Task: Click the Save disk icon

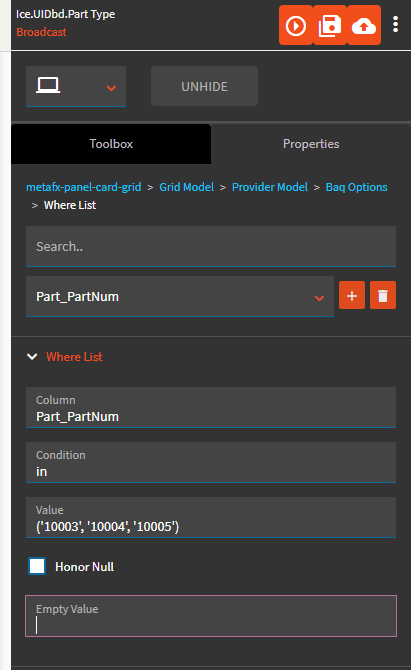Action: 330,26
